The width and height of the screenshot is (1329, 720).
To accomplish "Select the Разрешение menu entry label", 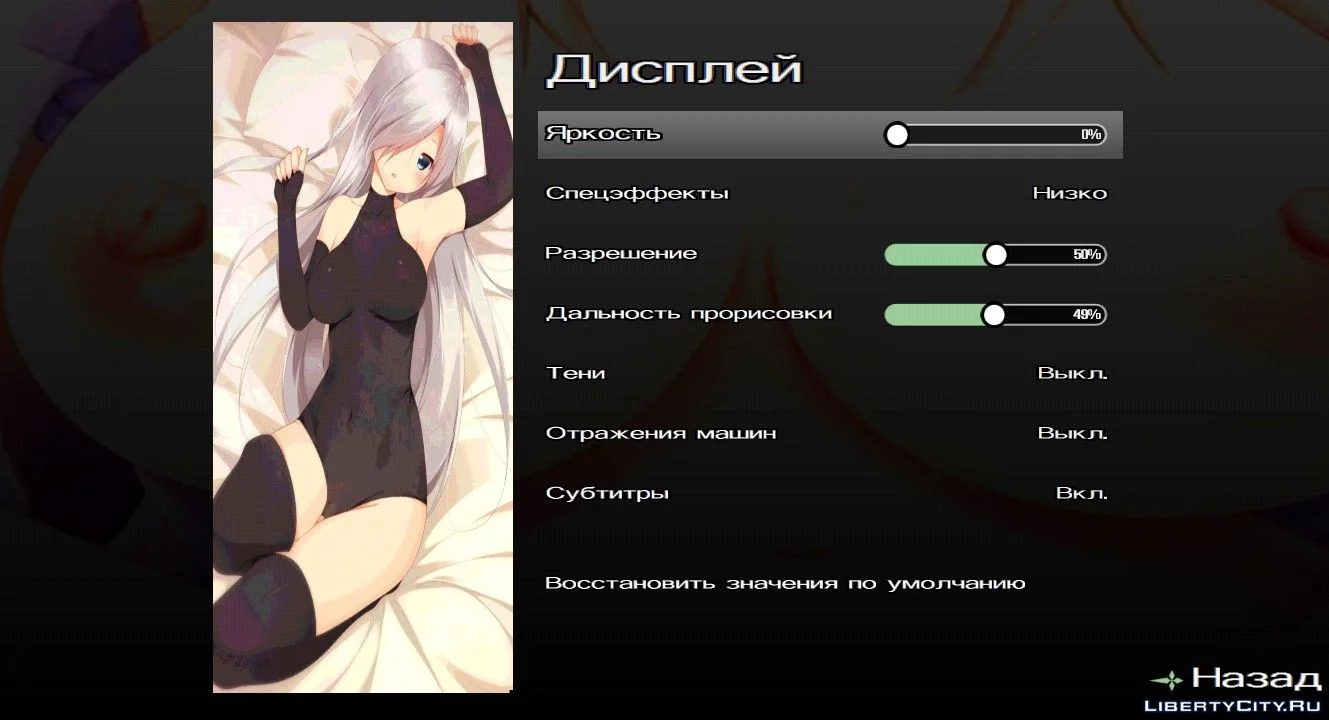I will tap(621, 254).
